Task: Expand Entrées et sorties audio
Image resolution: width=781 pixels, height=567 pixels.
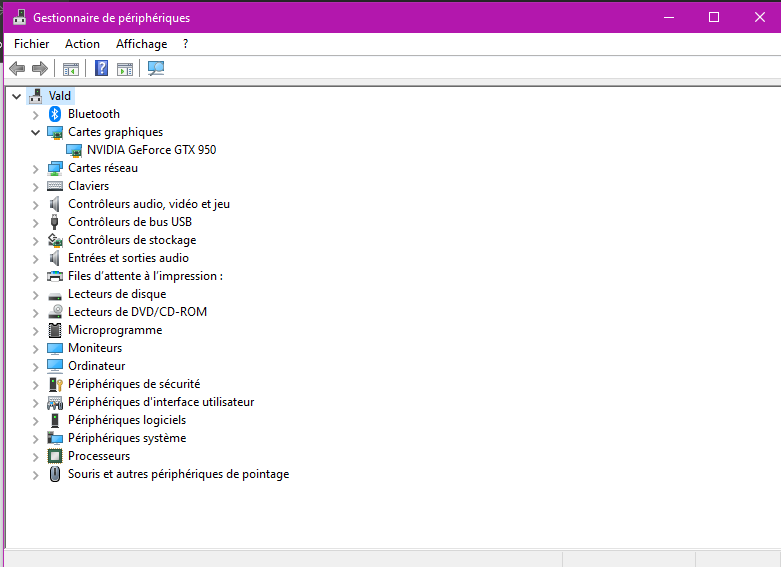Action: 35,259
